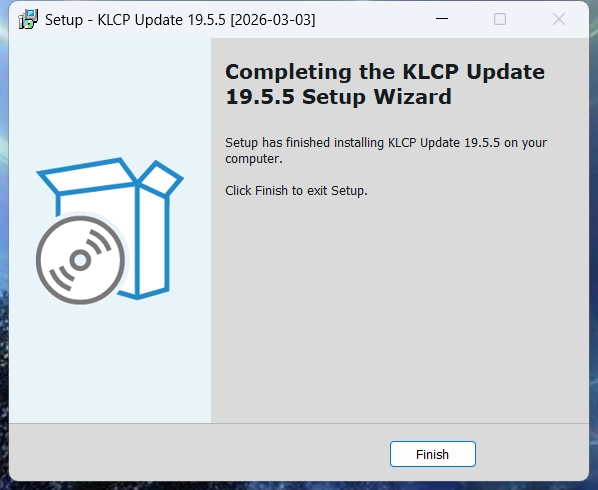Open the installer icon system menu
The width and height of the screenshot is (598, 490).
(x=28, y=19)
